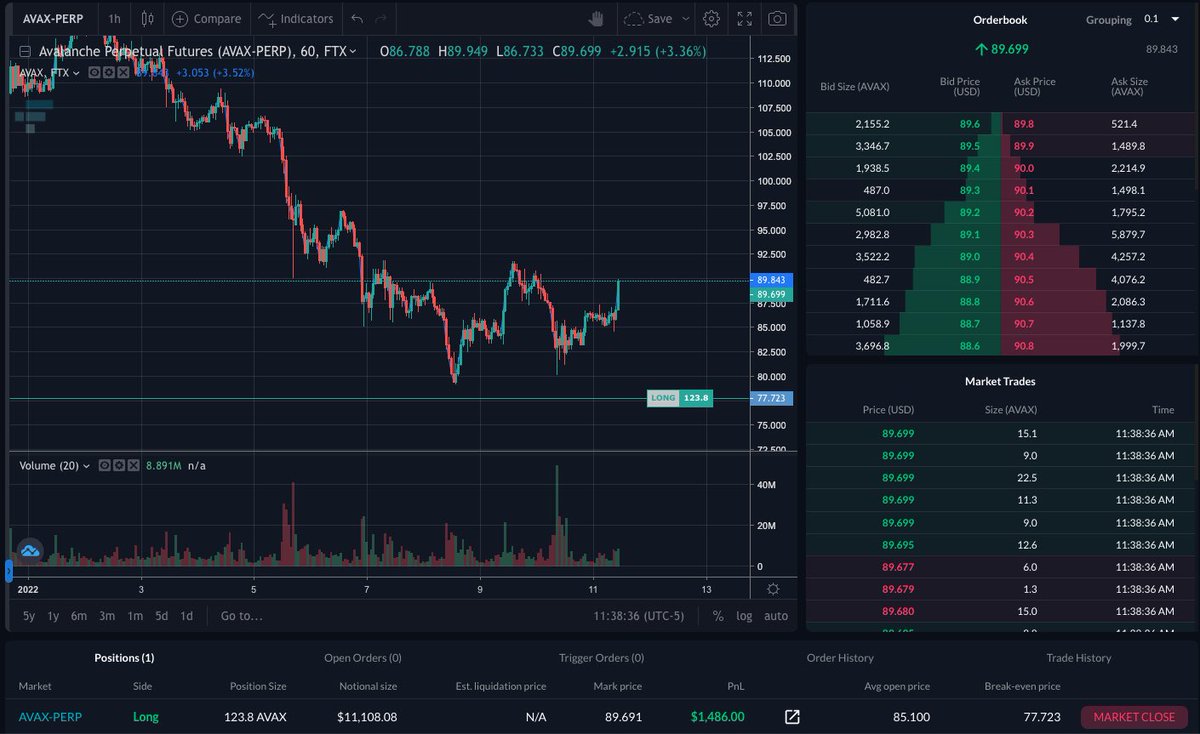Save the chart layout to cloud

(x=649, y=18)
